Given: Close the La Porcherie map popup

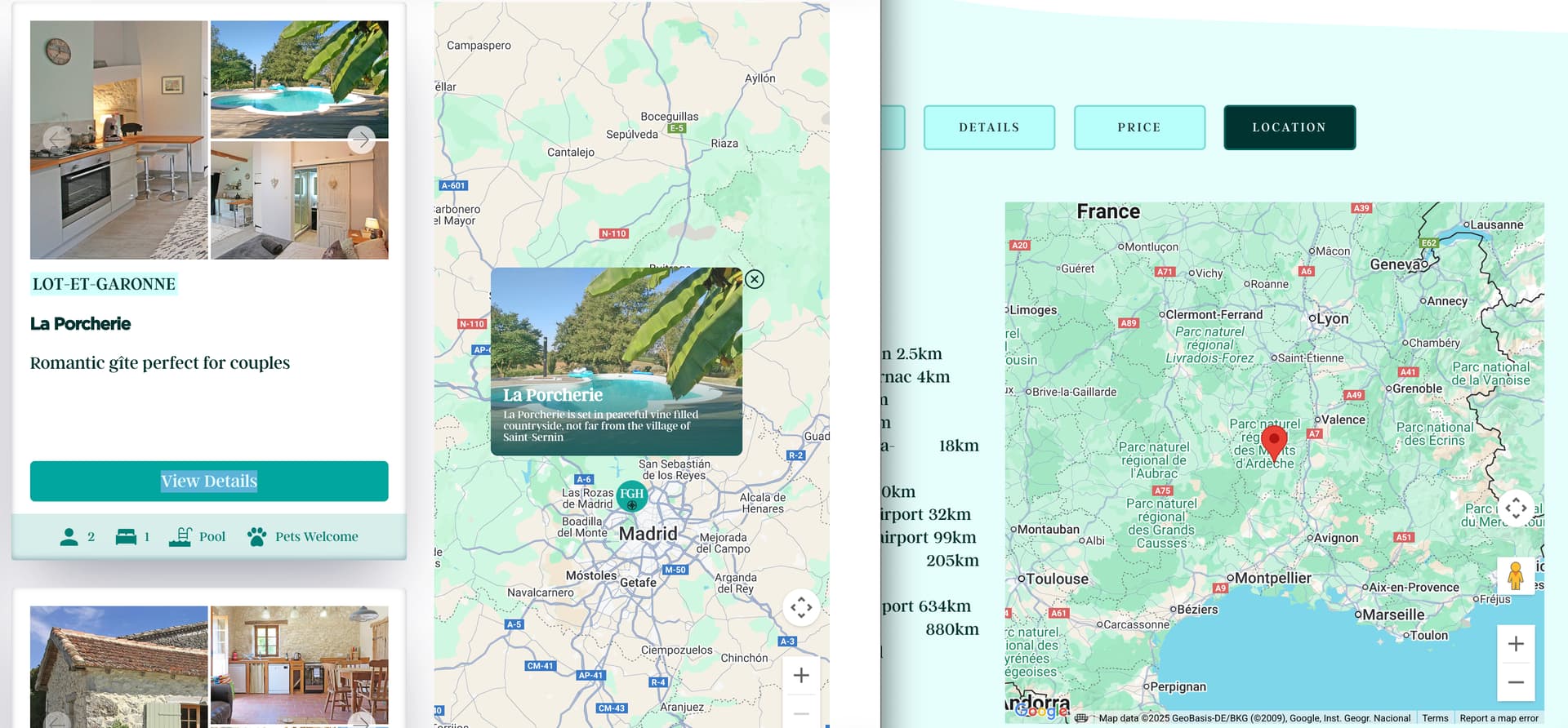Looking at the screenshot, I should point(755,279).
